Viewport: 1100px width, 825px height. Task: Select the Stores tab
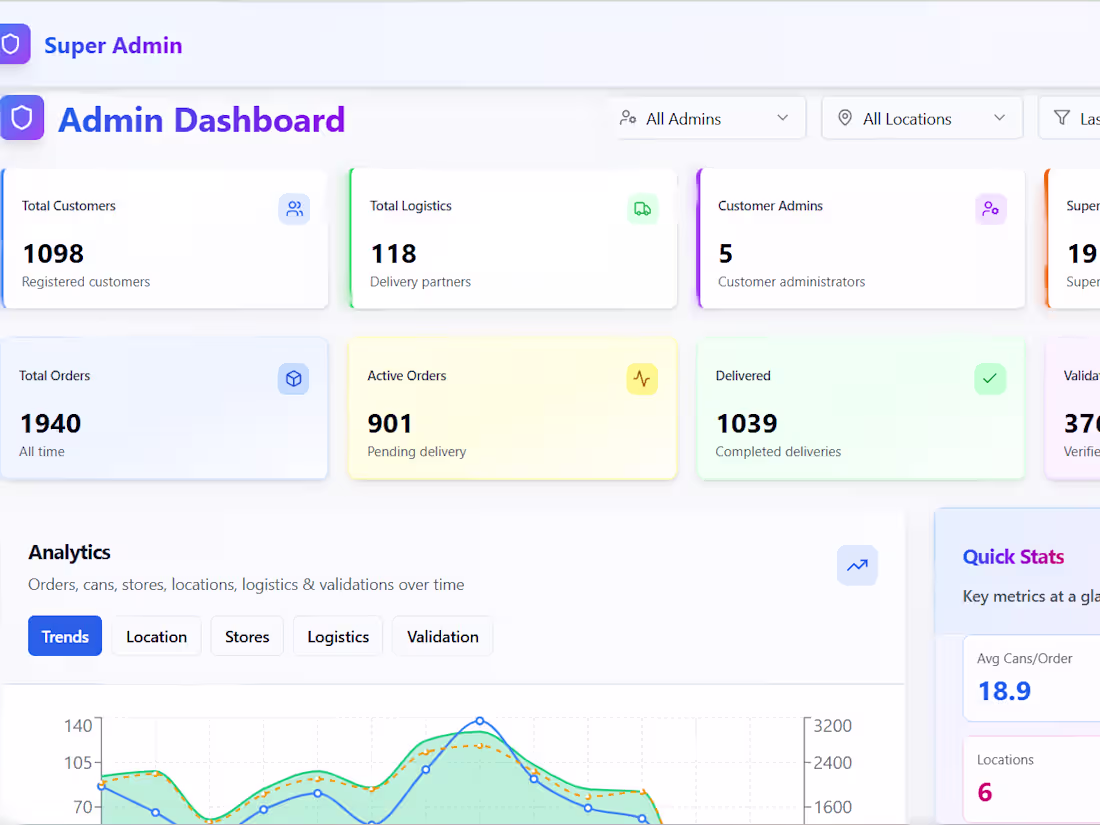coord(247,636)
